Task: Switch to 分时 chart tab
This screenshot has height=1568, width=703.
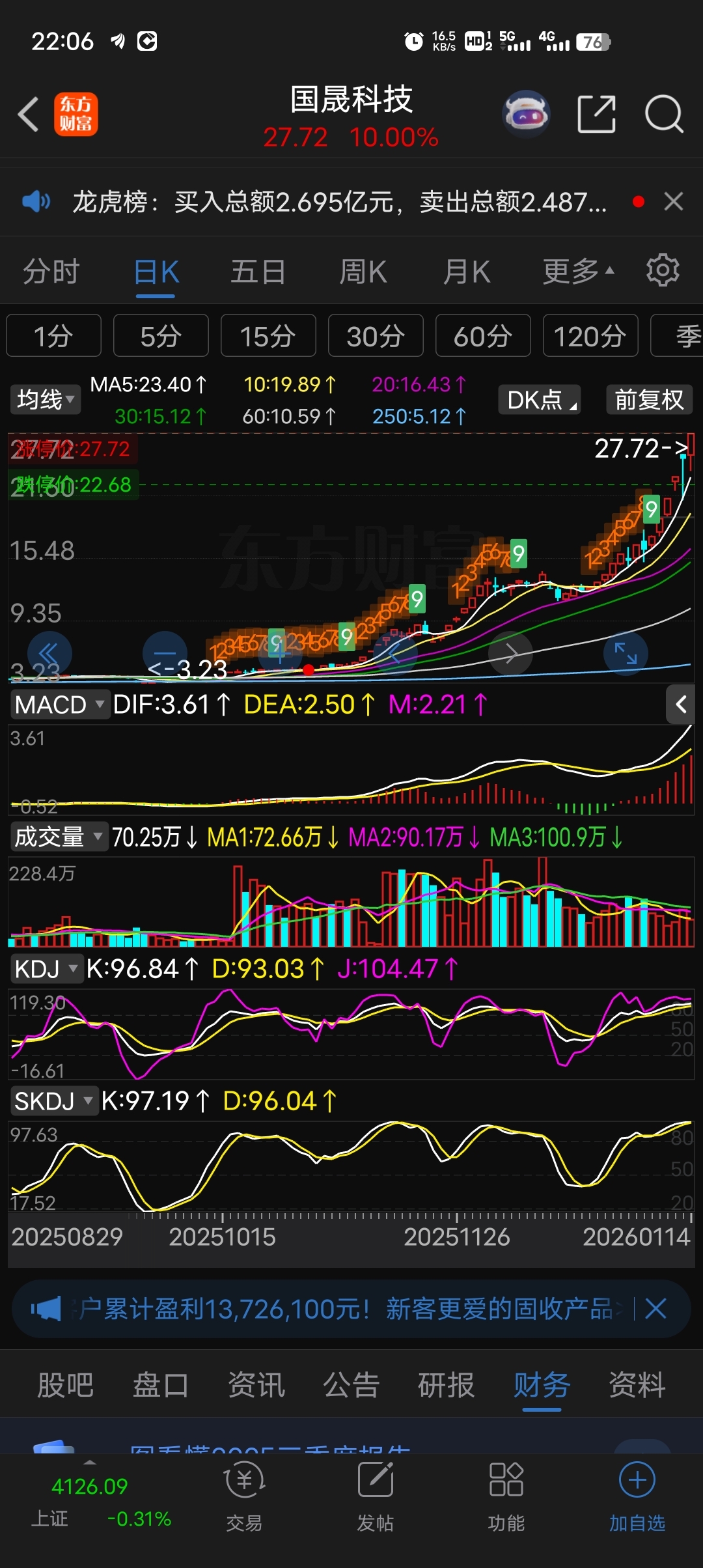Action: pyautogui.click(x=51, y=272)
